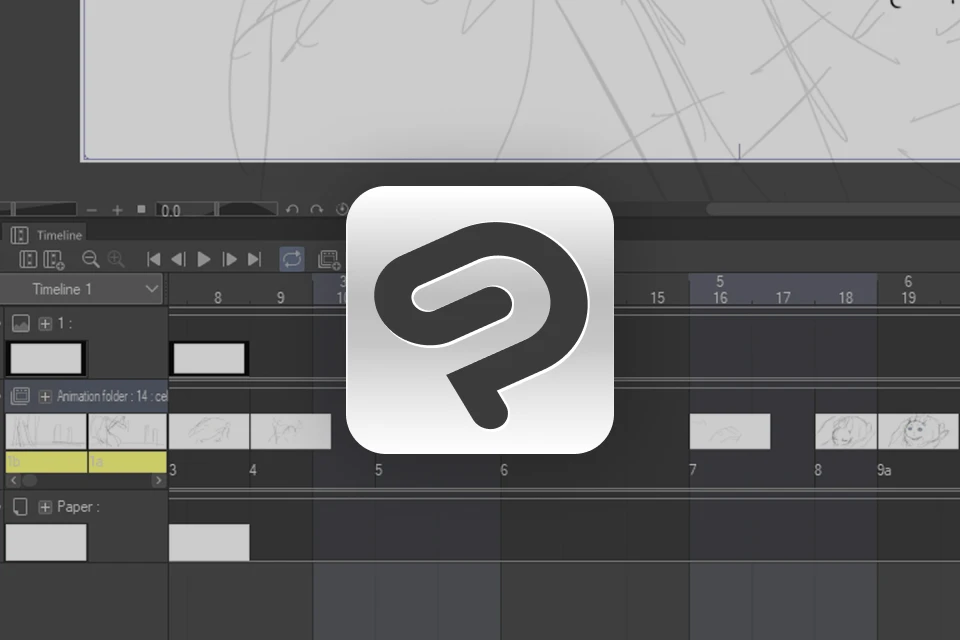Viewport: 960px width, 640px height.
Task: Select the cel 8 thumbnail
Action: pos(846,431)
